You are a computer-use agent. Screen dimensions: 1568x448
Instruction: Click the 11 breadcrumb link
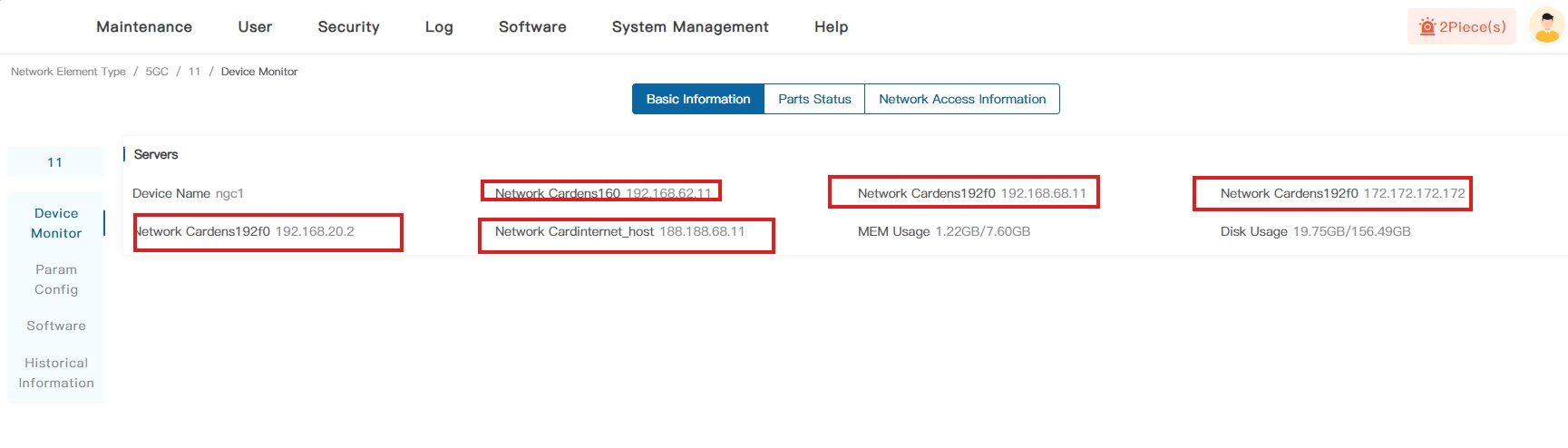tap(194, 72)
